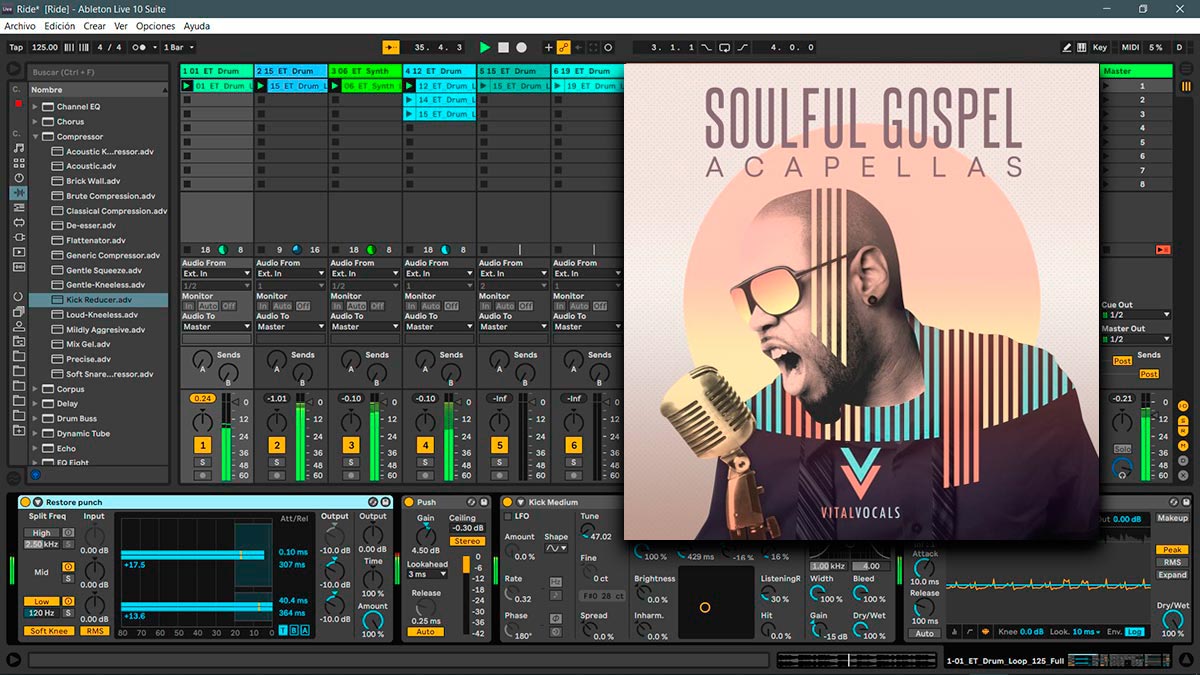The height and width of the screenshot is (675, 1200).
Task: Toggle the Session view selector icon
Action: pyautogui.click(x=1186, y=85)
